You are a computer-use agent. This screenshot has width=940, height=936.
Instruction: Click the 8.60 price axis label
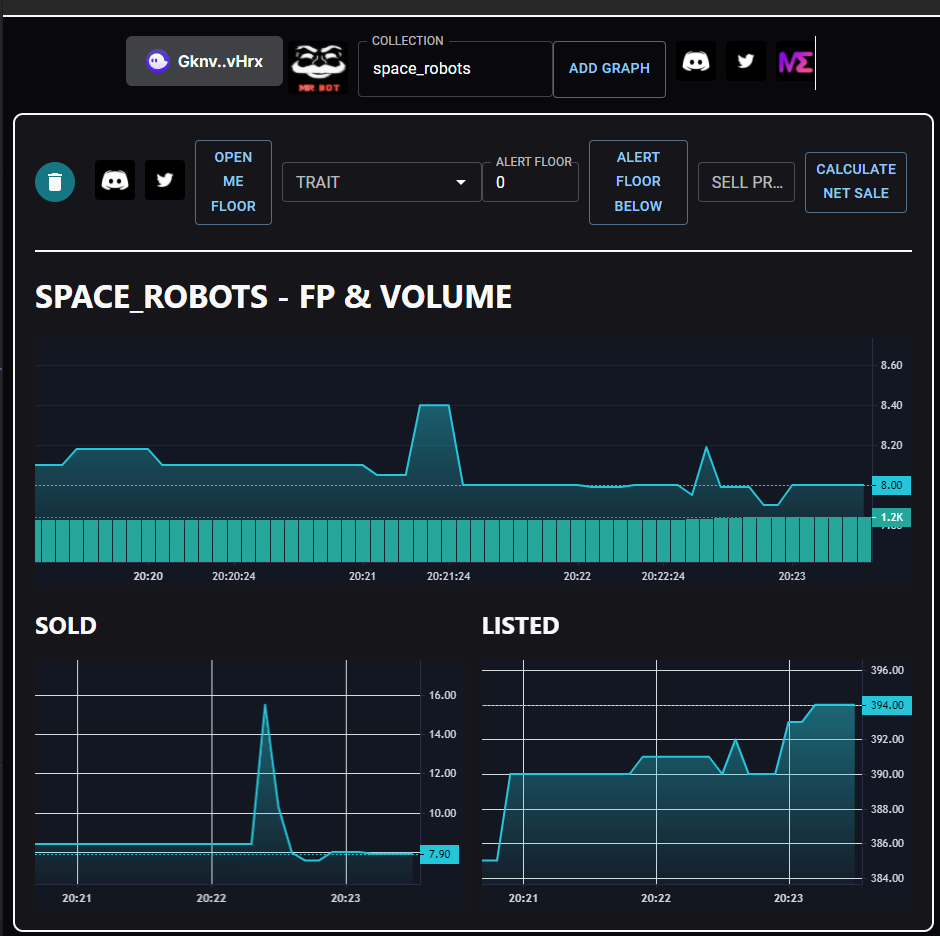891,365
